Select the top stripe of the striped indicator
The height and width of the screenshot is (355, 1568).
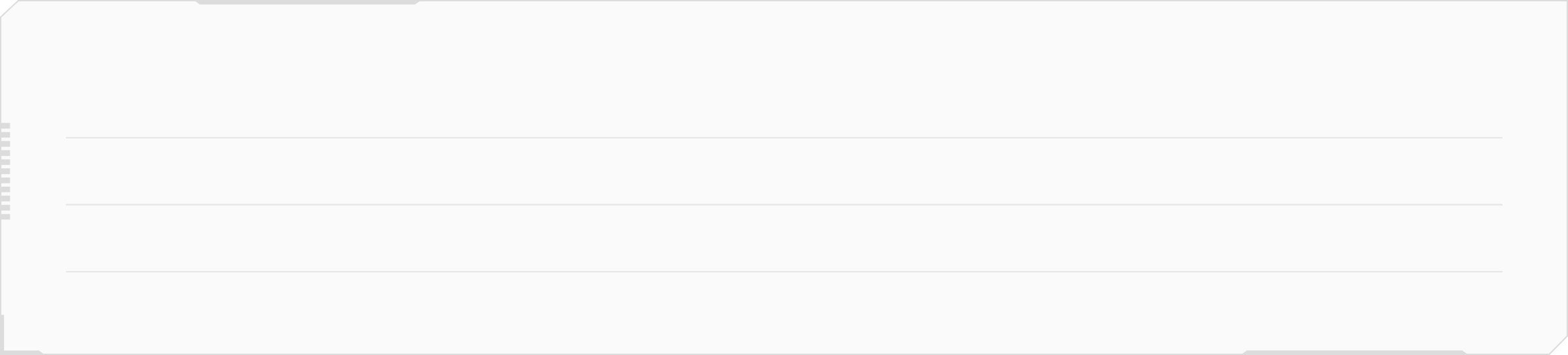tap(5, 125)
